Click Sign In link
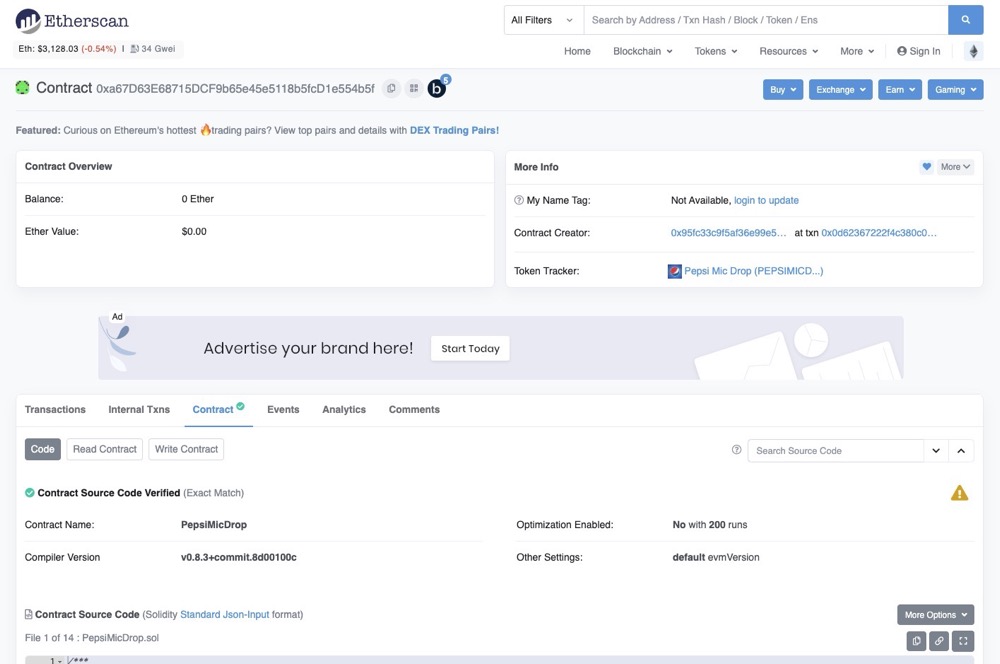 click(x=918, y=51)
